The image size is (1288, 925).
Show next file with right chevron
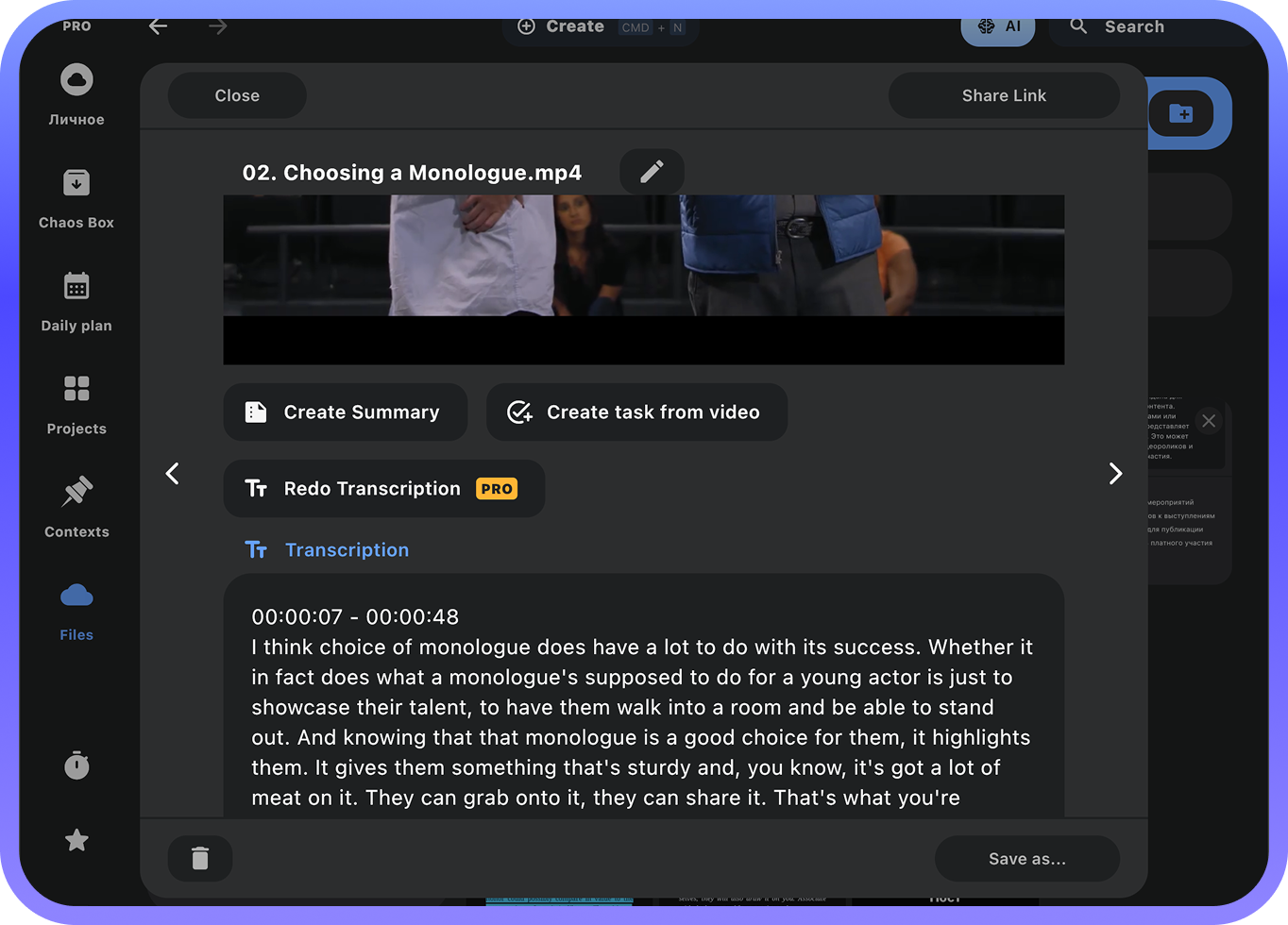point(1115,473)
